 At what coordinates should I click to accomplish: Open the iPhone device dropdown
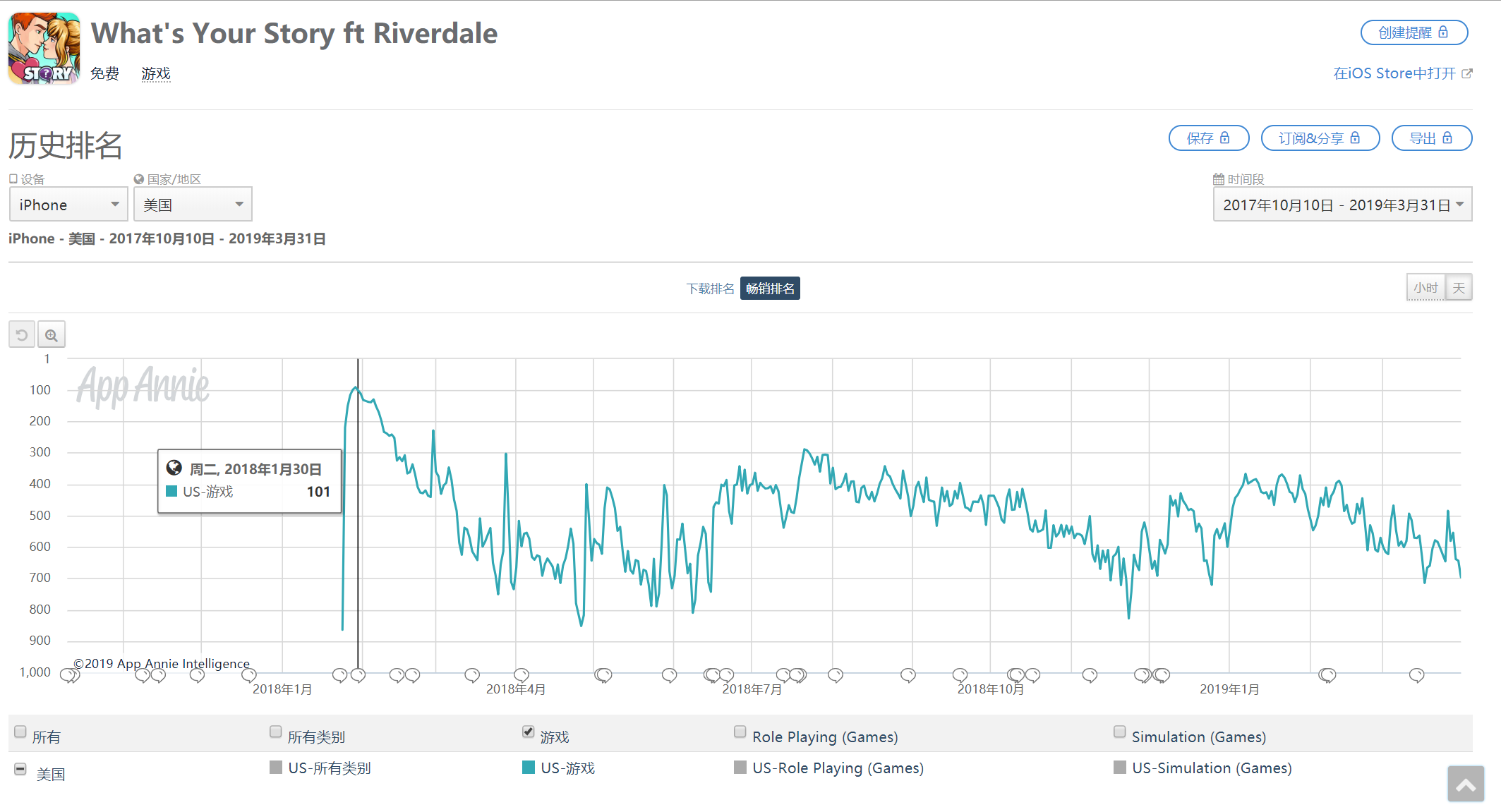pos(68,205)
